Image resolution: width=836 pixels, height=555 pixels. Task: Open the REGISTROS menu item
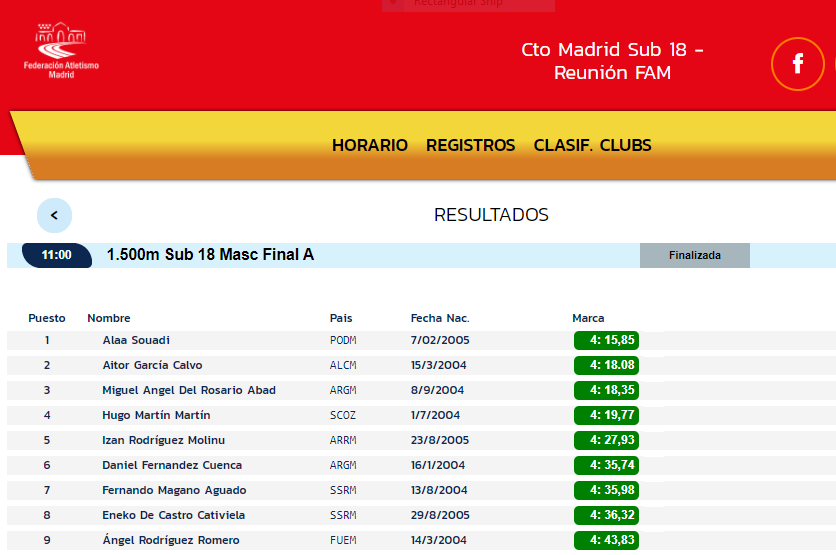(x=470, y=145)
